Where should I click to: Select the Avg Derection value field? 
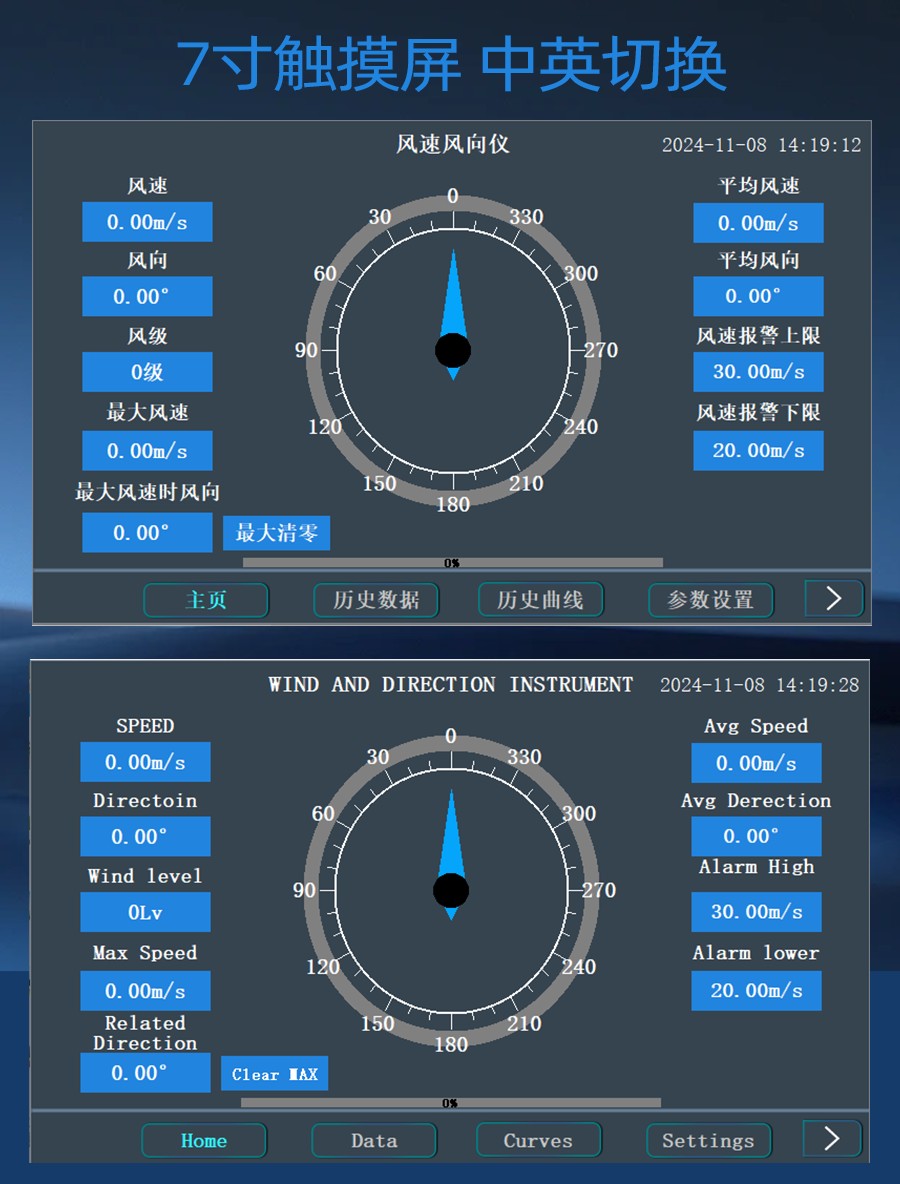[757, 837]
